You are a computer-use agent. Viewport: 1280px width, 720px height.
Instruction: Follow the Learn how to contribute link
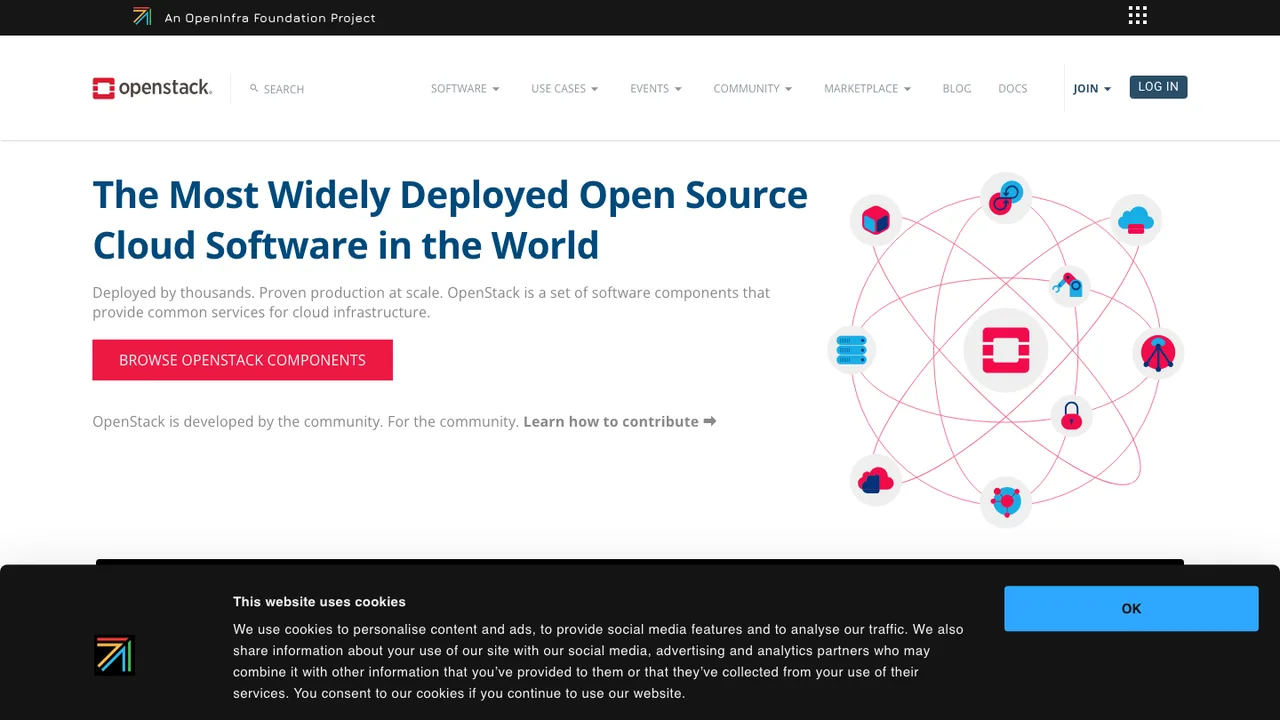[x=620, y=422]
